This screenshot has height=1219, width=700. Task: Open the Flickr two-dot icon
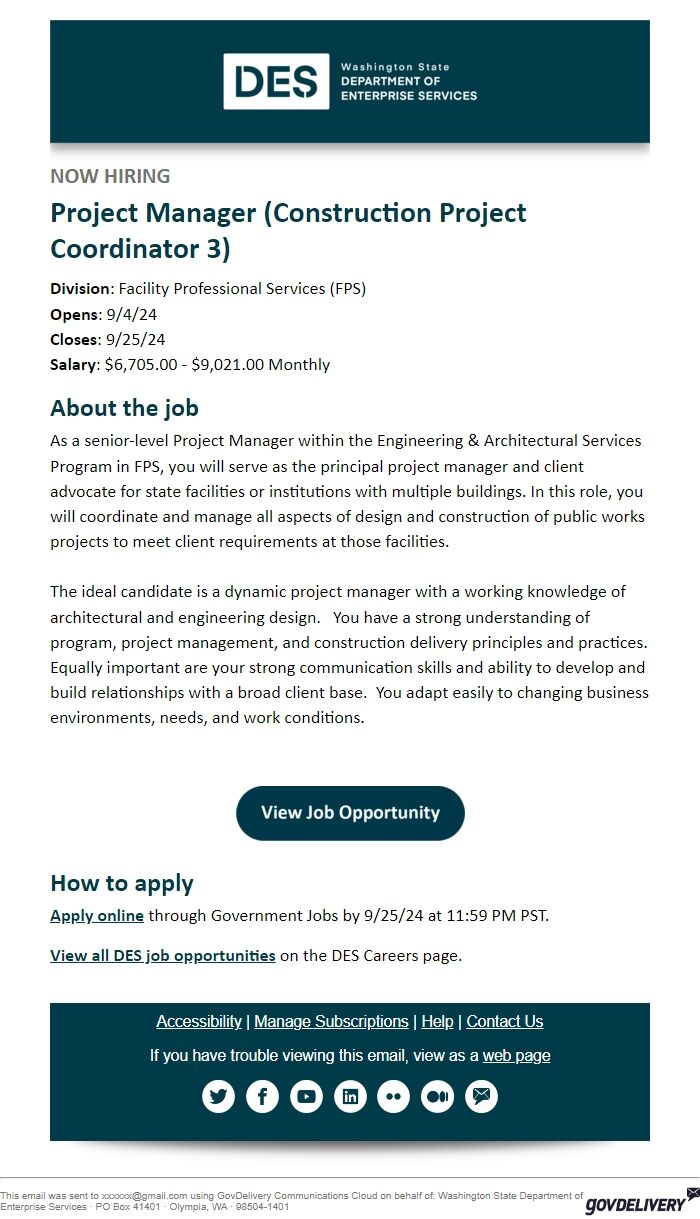[x=394, y=1096]
